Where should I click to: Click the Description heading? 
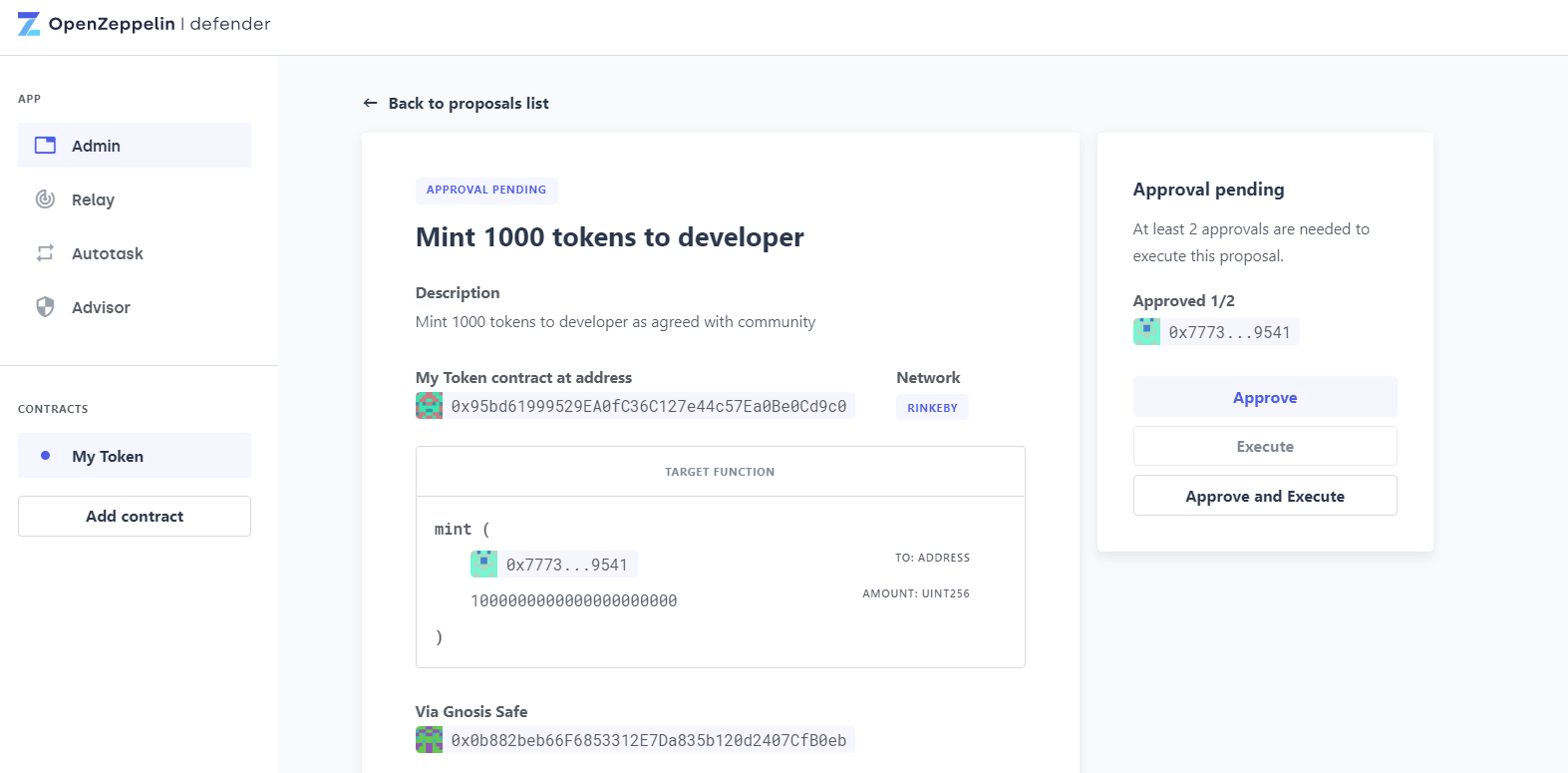458,293
